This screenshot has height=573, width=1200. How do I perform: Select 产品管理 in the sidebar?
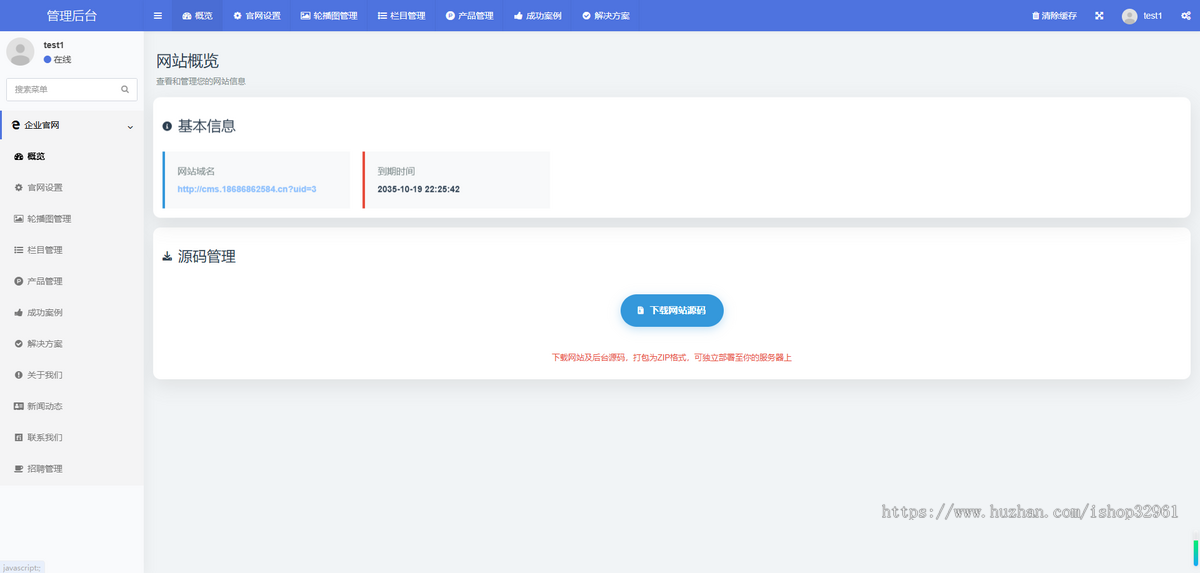(72, 281)
